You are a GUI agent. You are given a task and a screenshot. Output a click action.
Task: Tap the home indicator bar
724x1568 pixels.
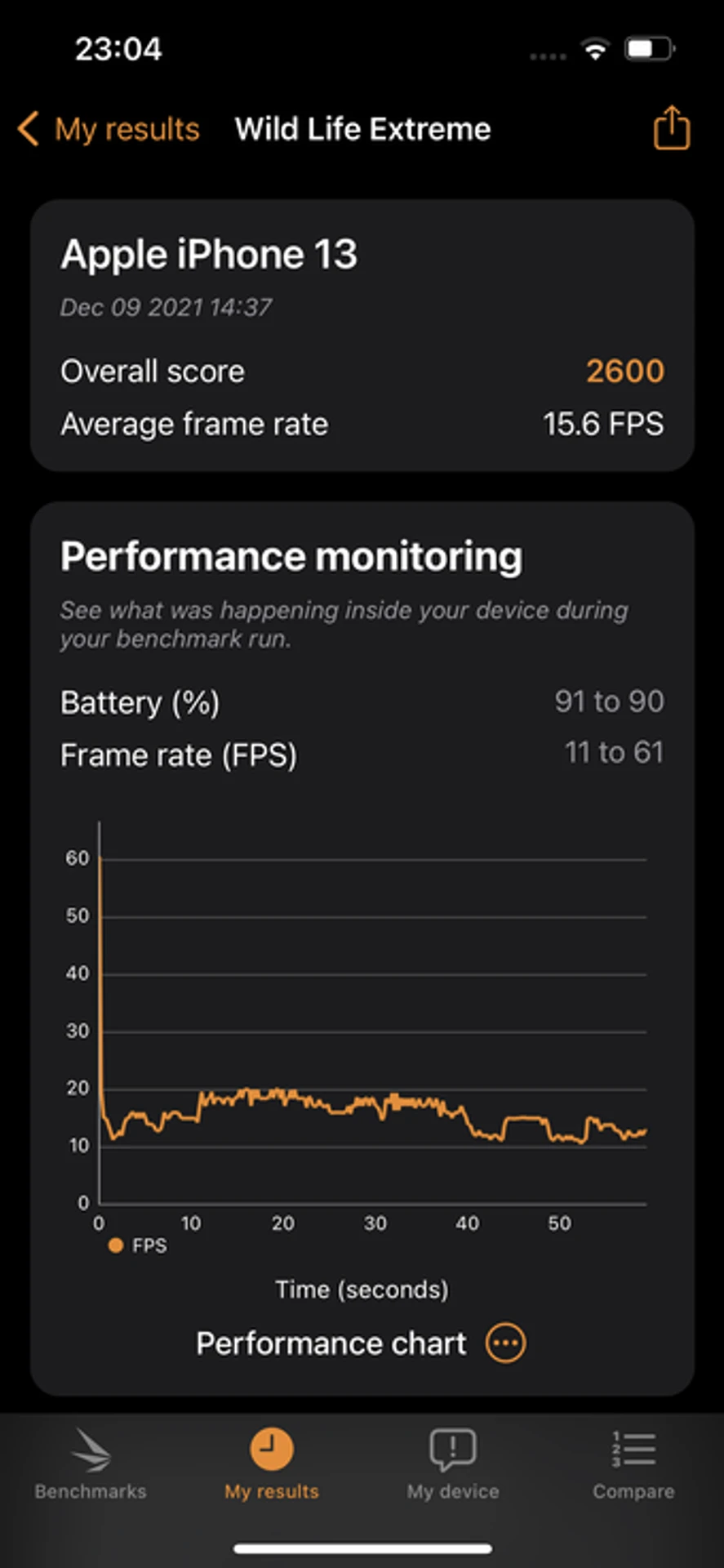(362, 1548)
